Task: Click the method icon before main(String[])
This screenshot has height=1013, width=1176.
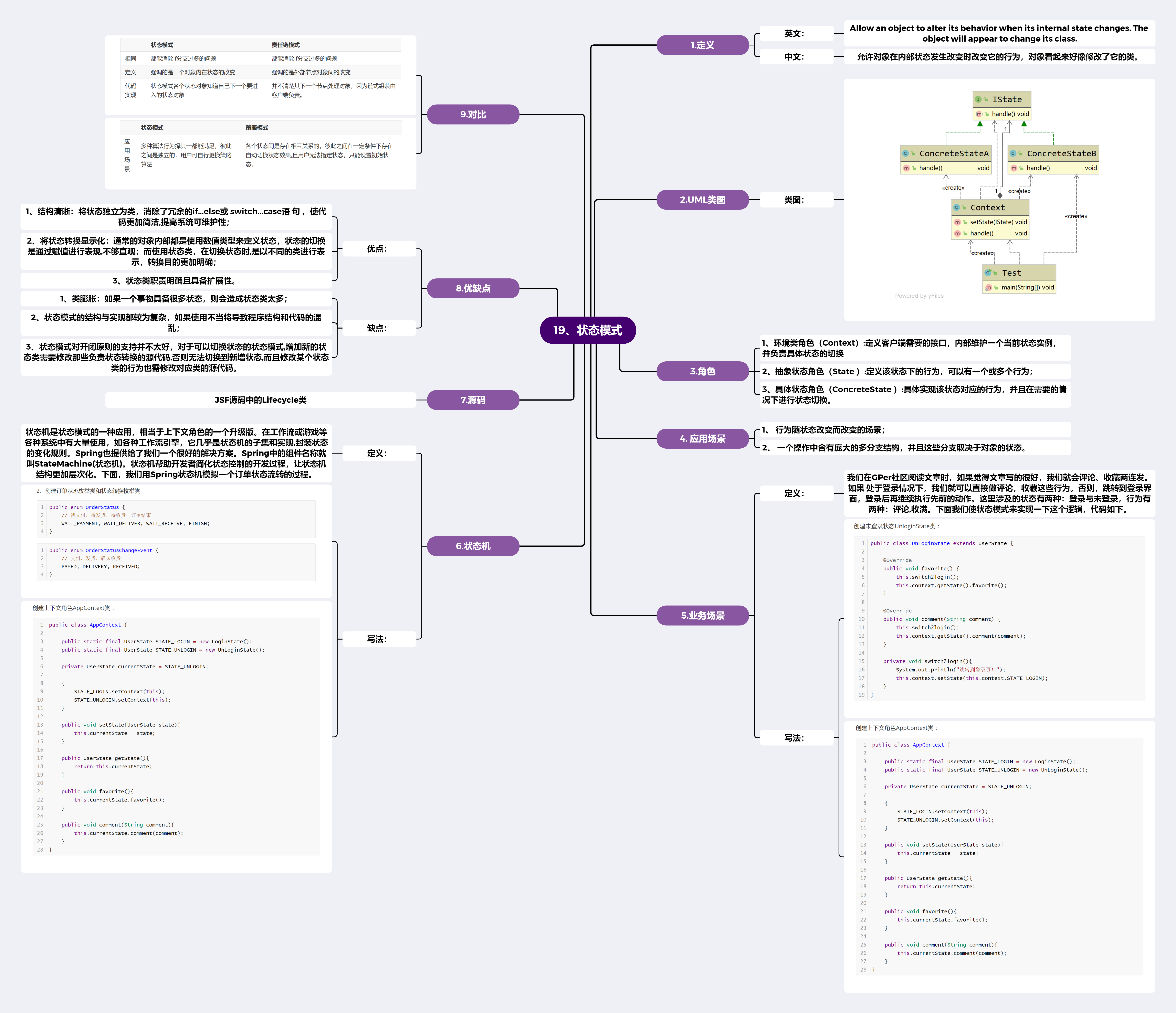Action: (x=989, y=288)
